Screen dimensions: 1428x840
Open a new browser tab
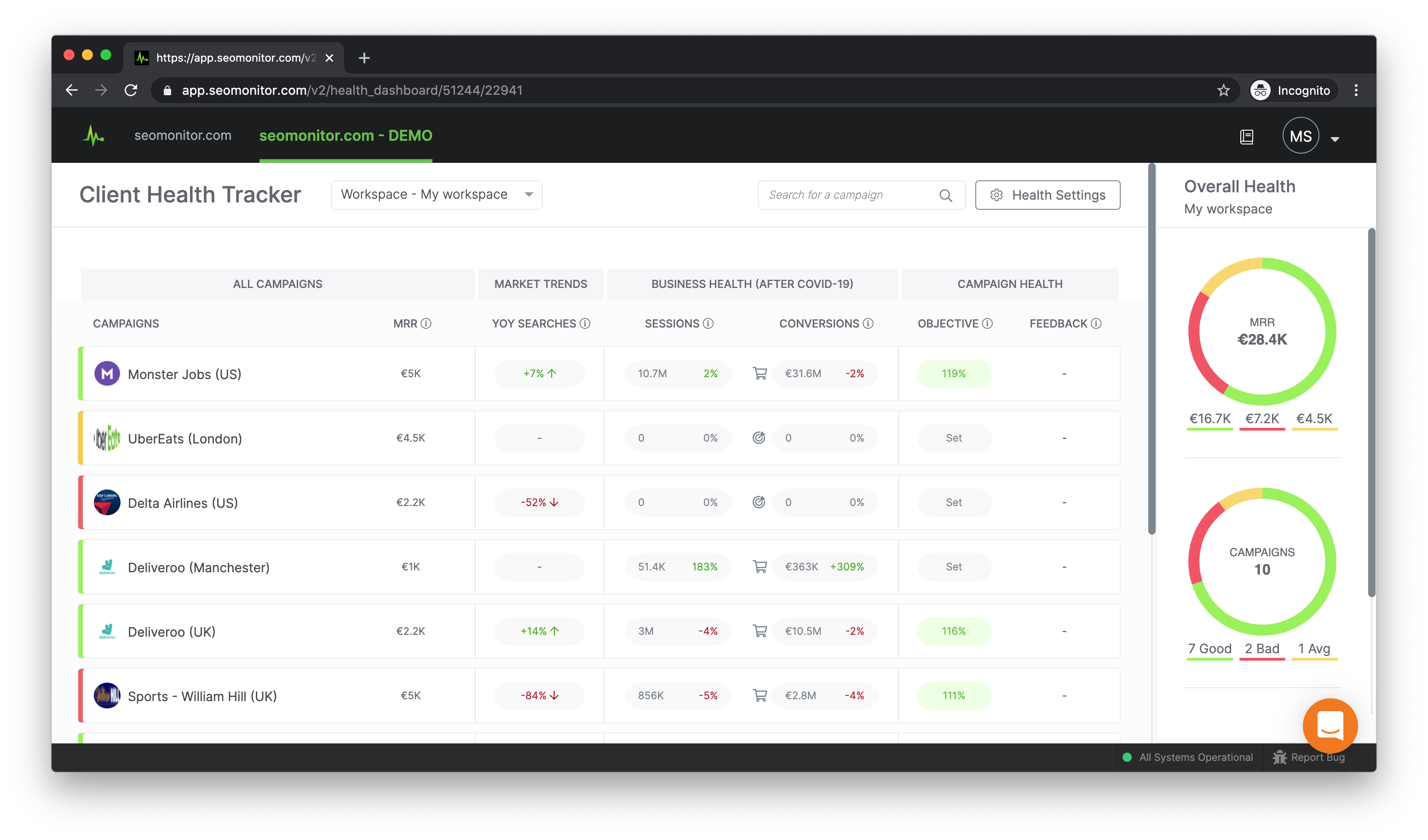(364, 58)
